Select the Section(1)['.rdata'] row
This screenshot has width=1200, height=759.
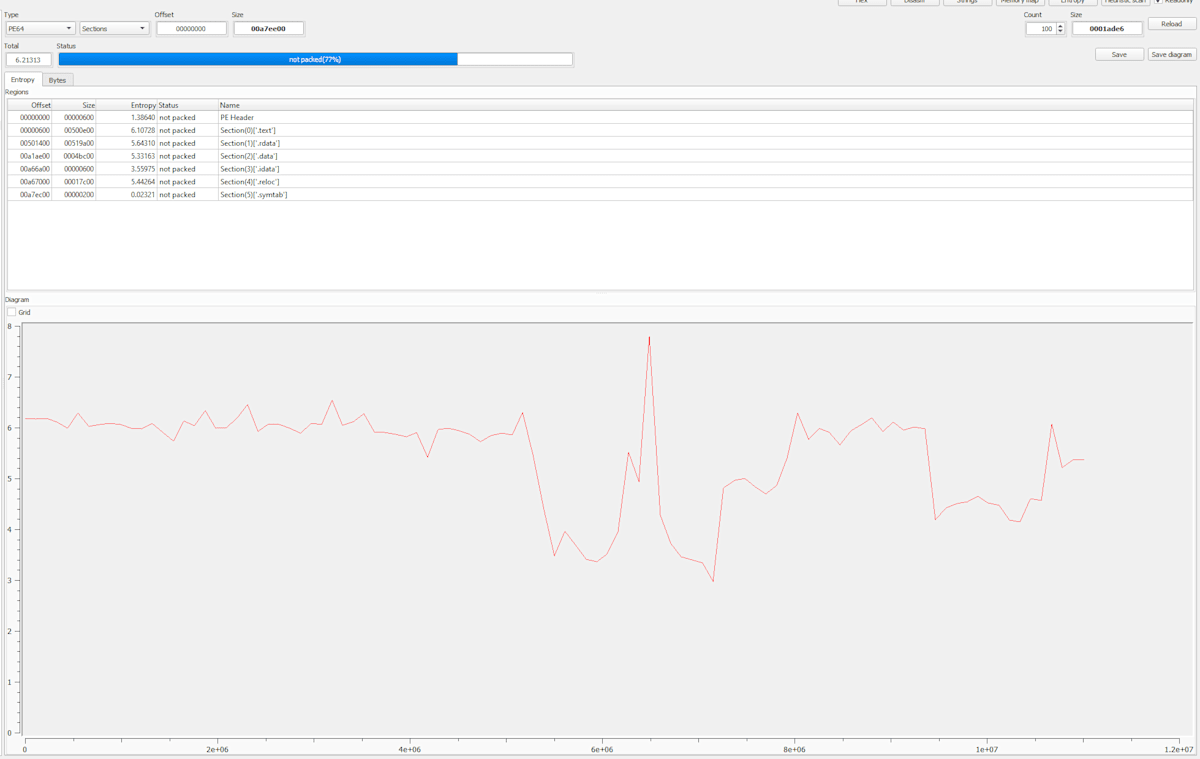pyautogui.click(x=600, y=143)
